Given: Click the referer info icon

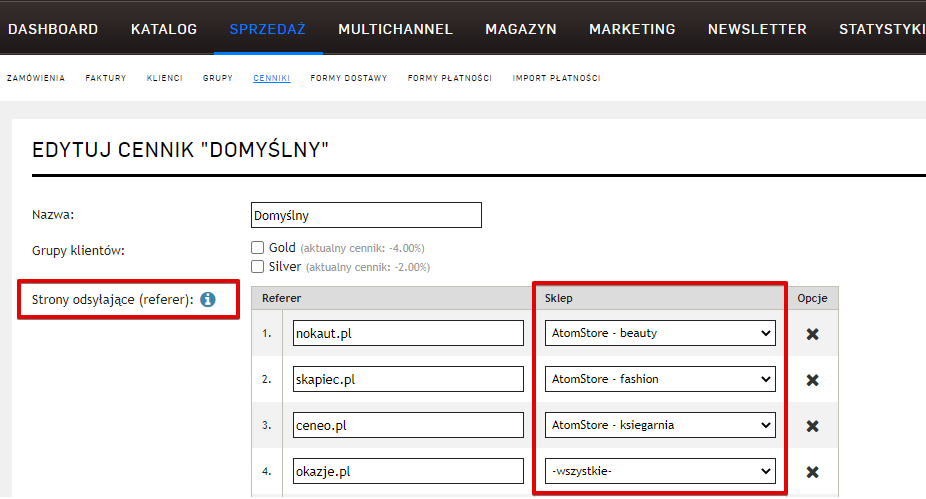Looking at the screenshot, I should 208,299.
